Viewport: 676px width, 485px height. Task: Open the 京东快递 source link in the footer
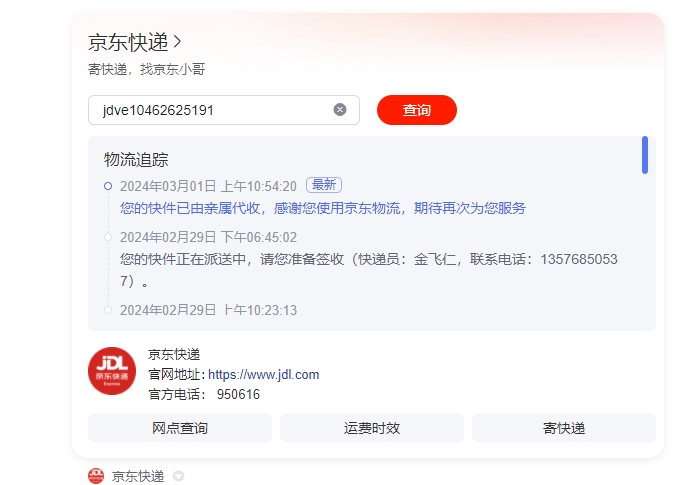tap(138, 476)
